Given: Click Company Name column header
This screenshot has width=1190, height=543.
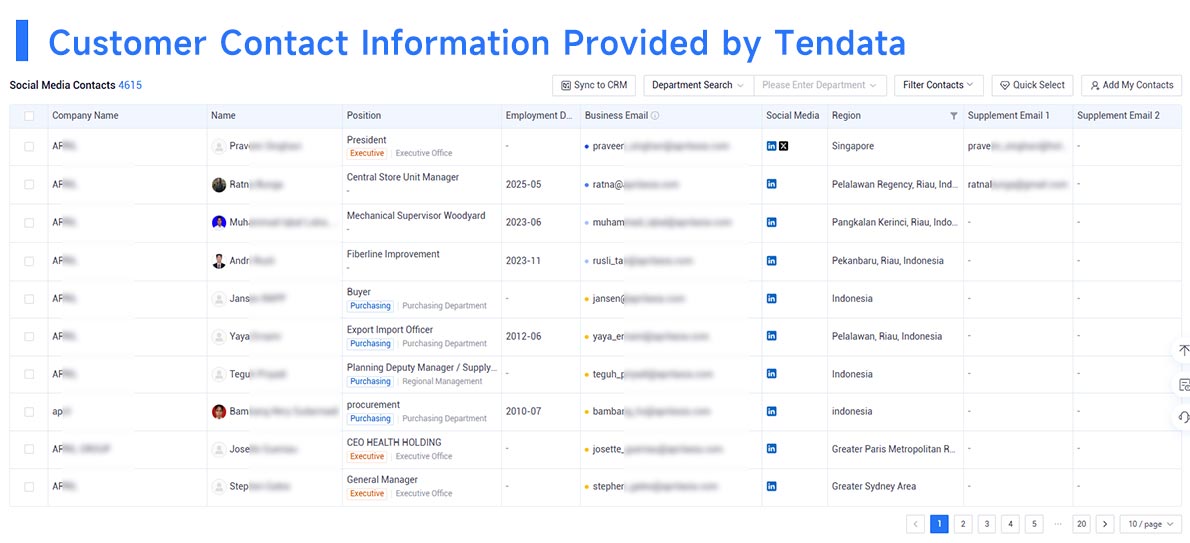Looking at the screenshot, I should pos(85,115).
